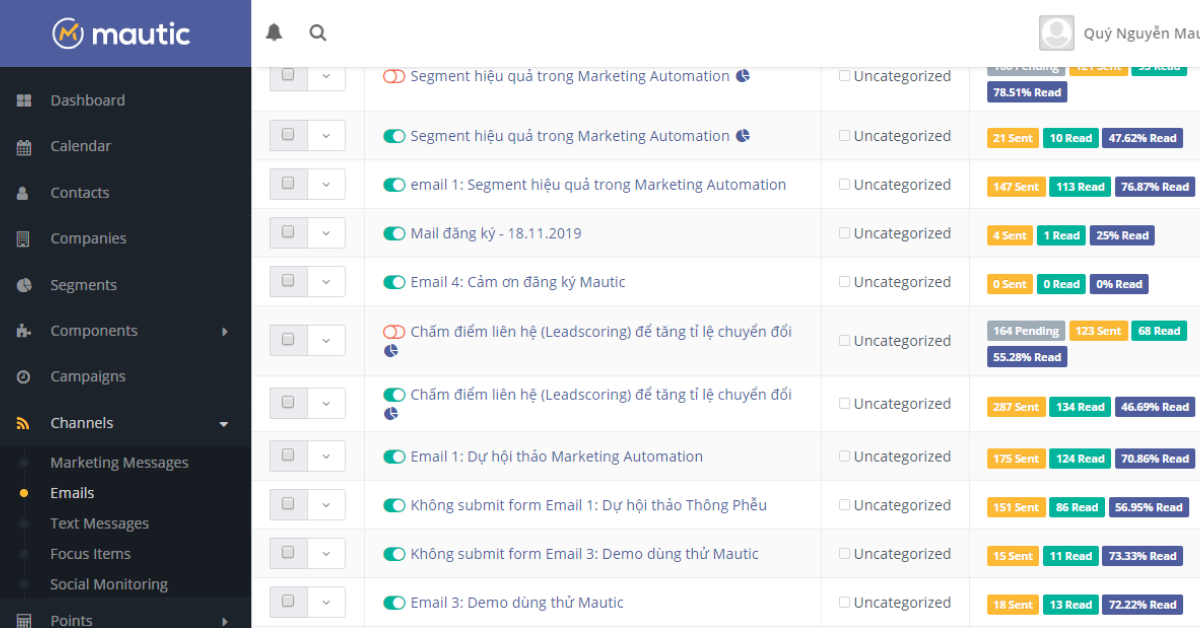
Task: Click the Calendar icon in sidebar
Action: 24,147
